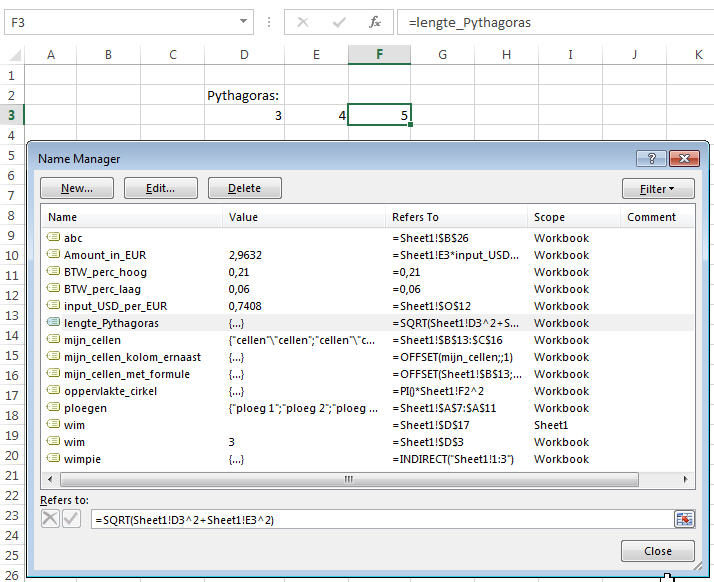Click the formula bar options dots handle
The width and height of the screenshot is (714, 582).
coord(269,22)
